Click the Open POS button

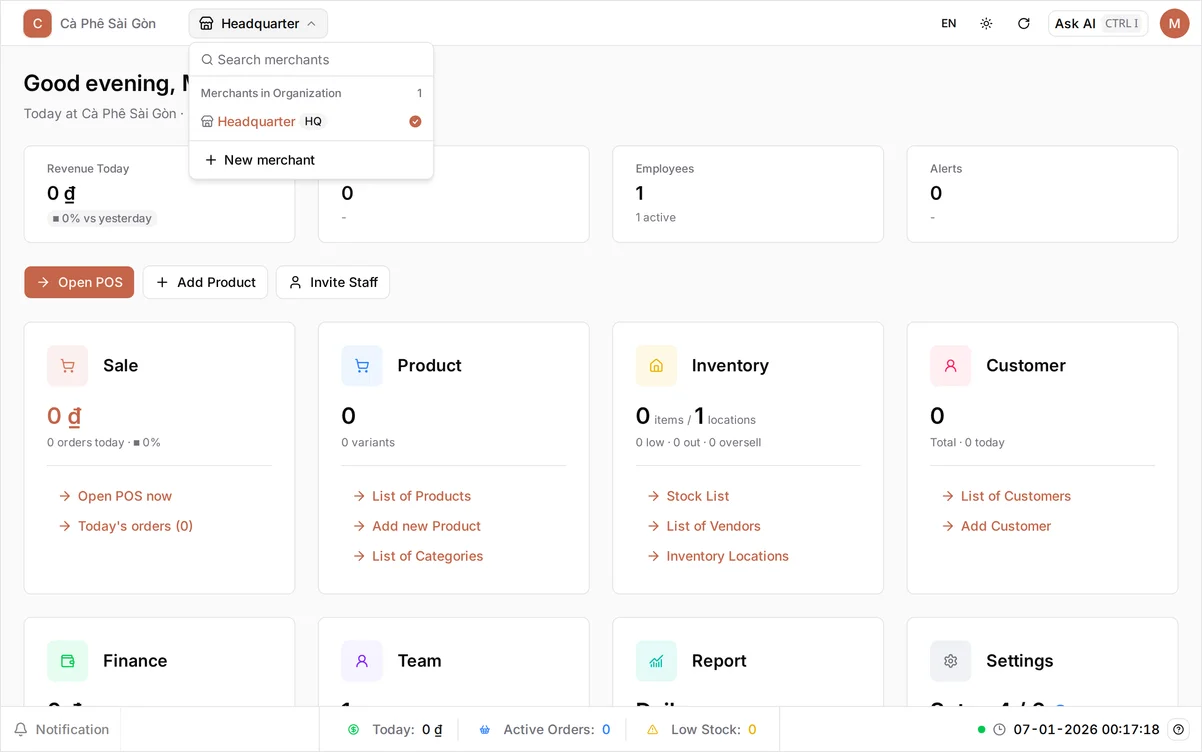(79, 282)
